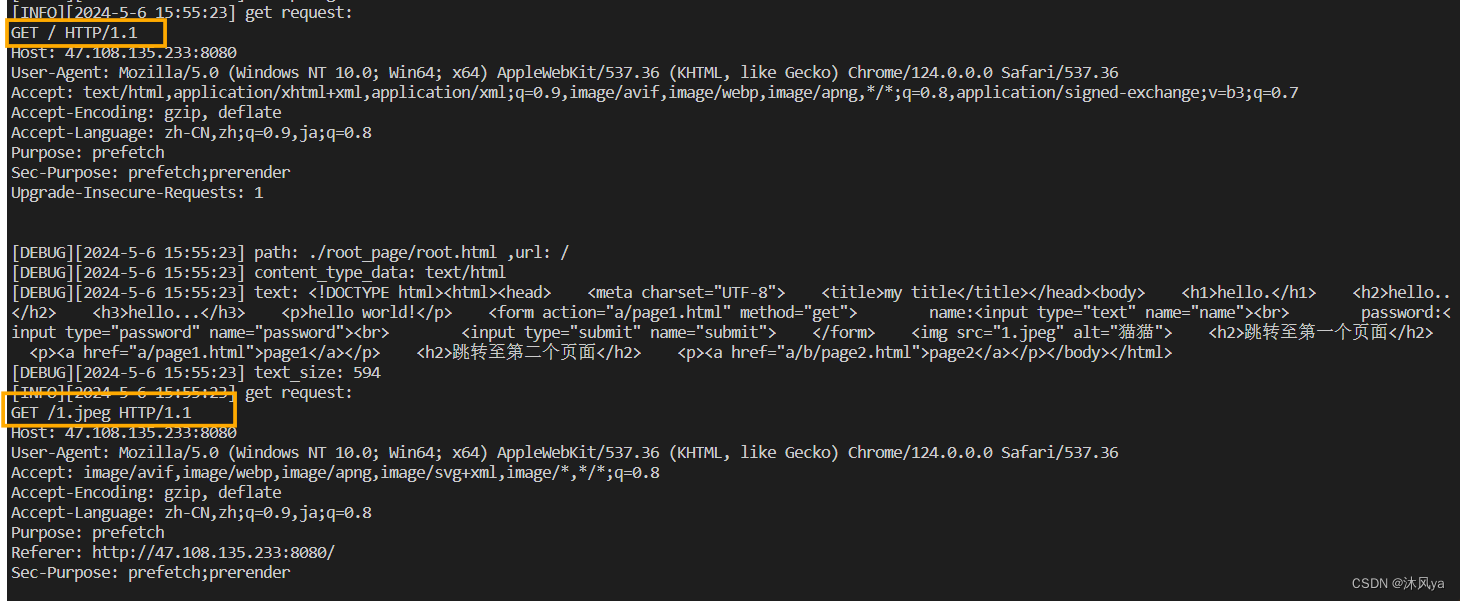
Task: Click the CSDN @沐风ya watermark
Action: pos(1398,584)
